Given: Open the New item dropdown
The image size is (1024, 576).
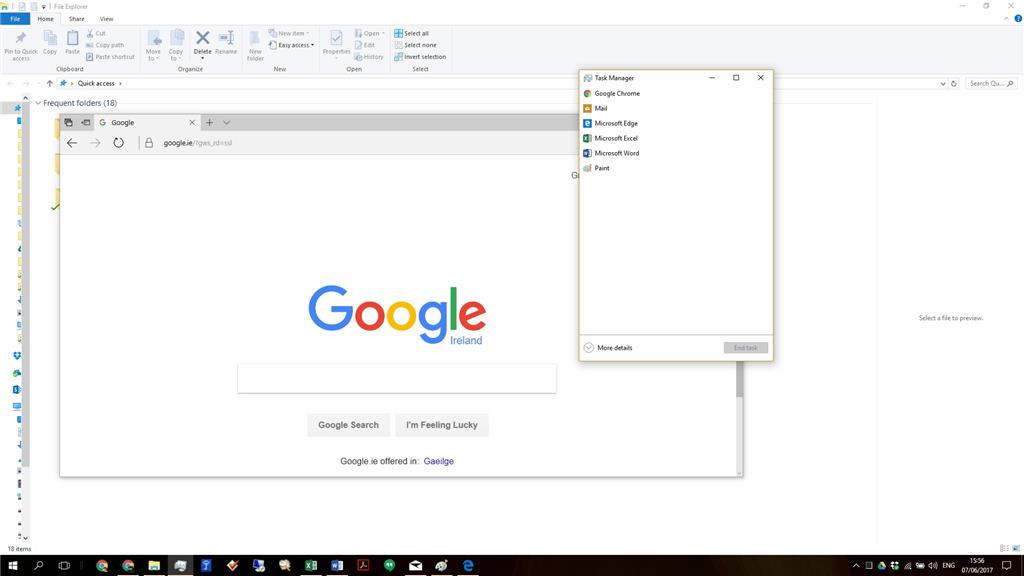Looking at the screenshot, I should coord(289,33).
